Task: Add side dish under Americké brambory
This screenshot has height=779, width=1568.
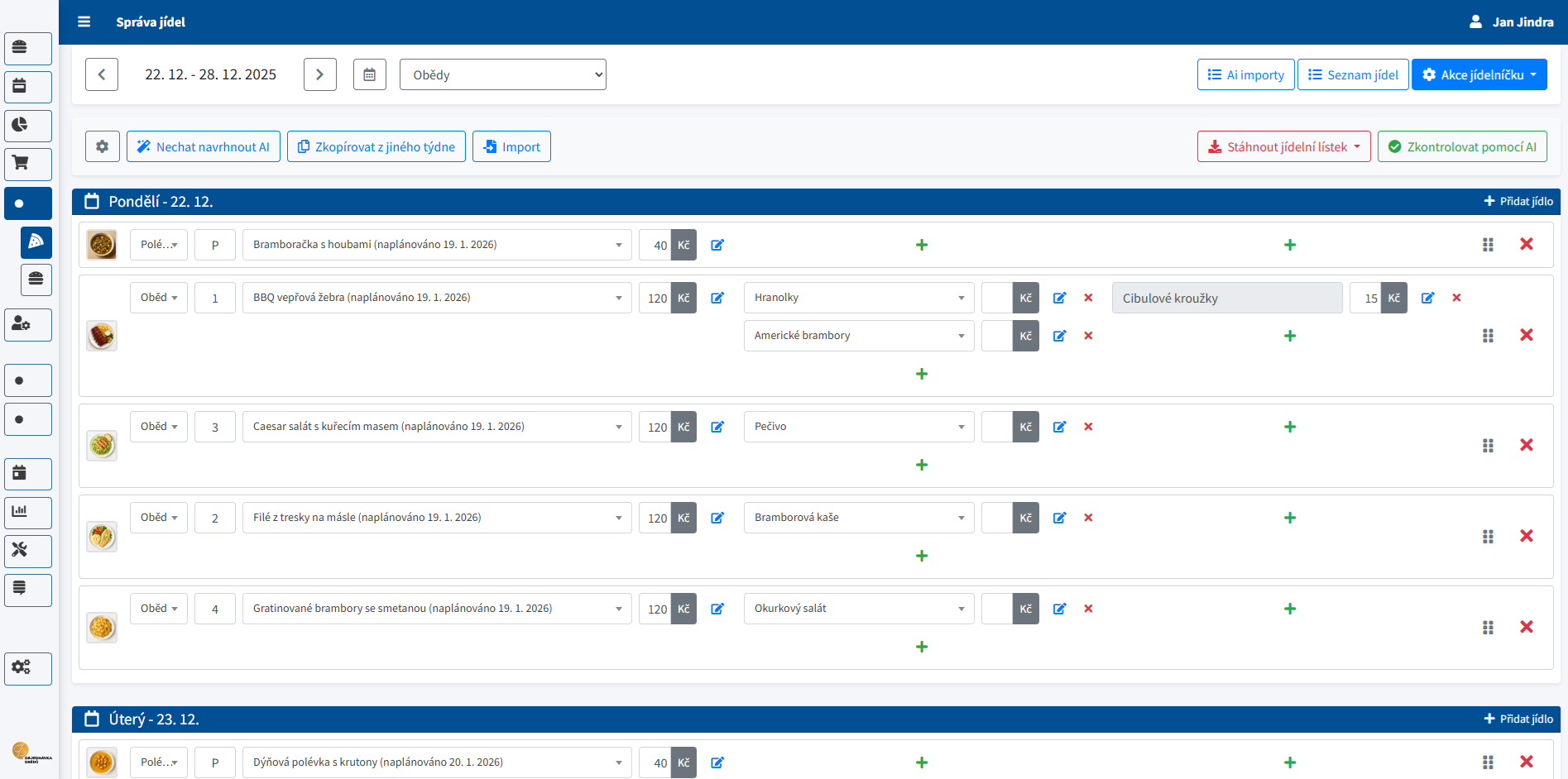Action: 921,374
